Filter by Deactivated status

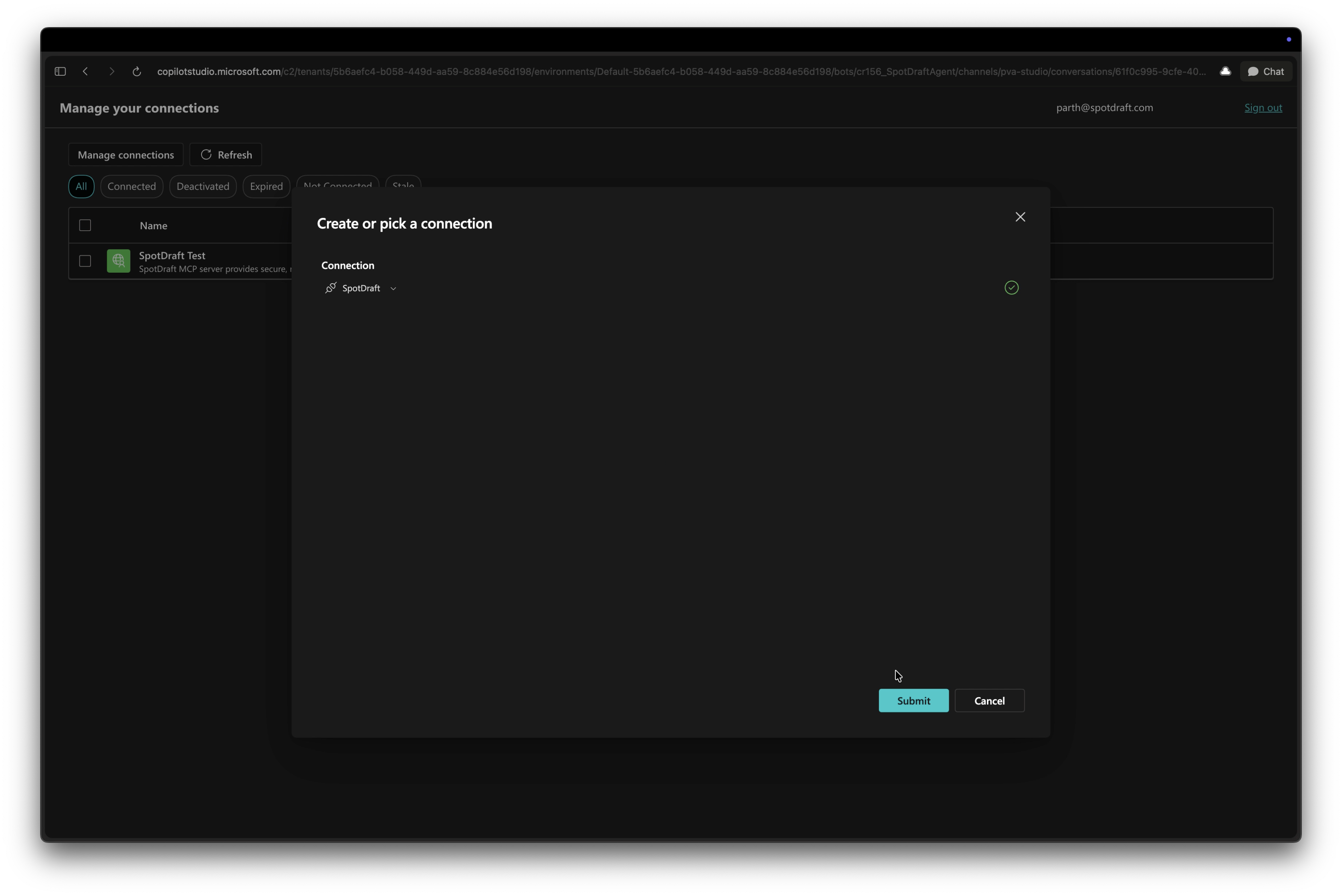click(x=203, y=186)
